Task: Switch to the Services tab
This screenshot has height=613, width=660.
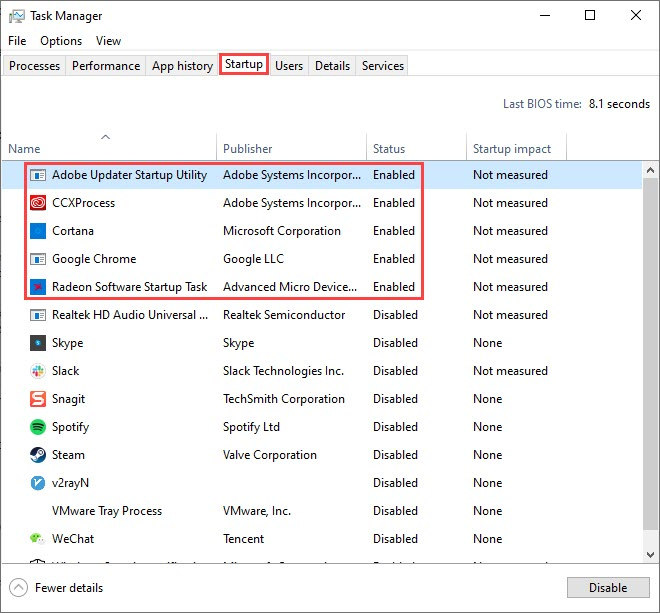Action: tap(383, 66)
